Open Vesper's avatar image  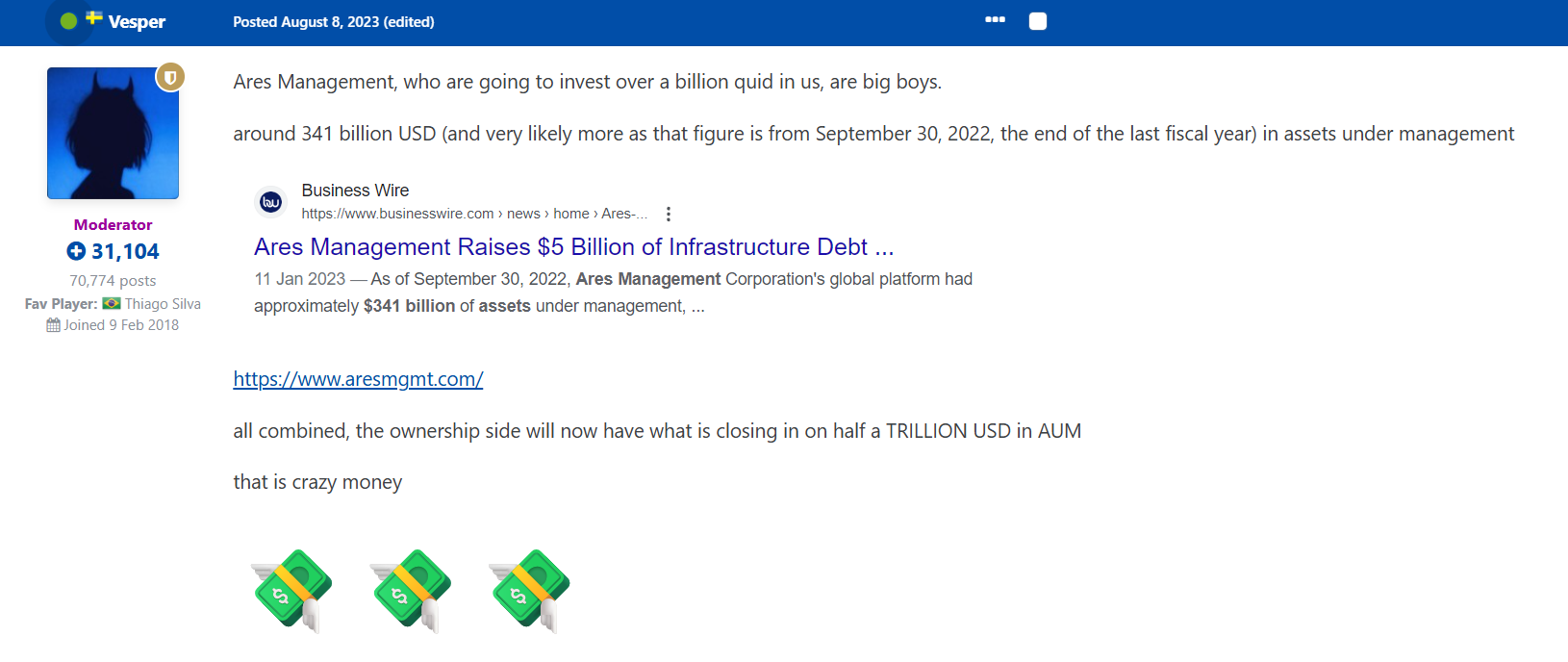tap(113, 133)
